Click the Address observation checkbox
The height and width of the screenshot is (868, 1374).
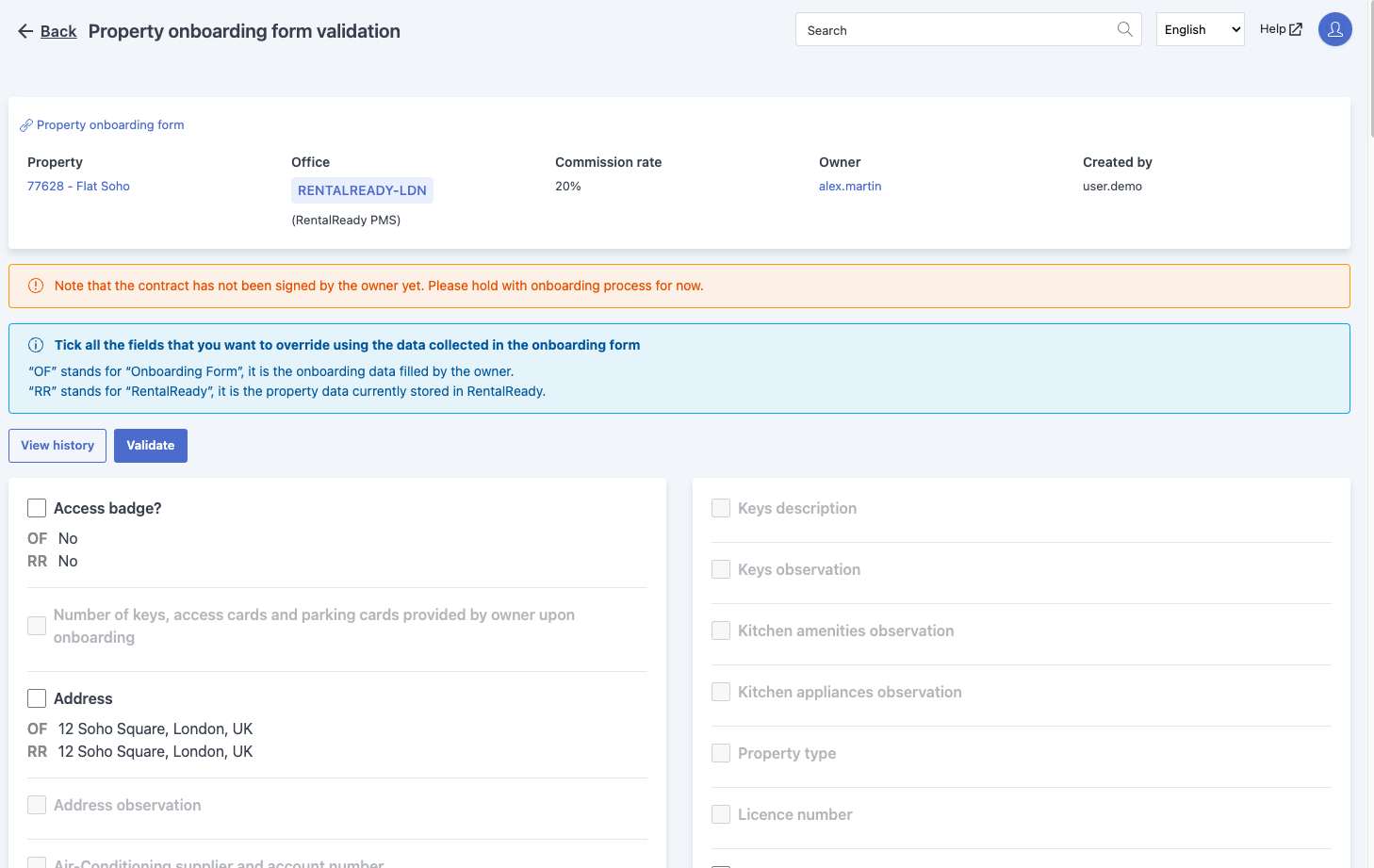coord(37,805)
